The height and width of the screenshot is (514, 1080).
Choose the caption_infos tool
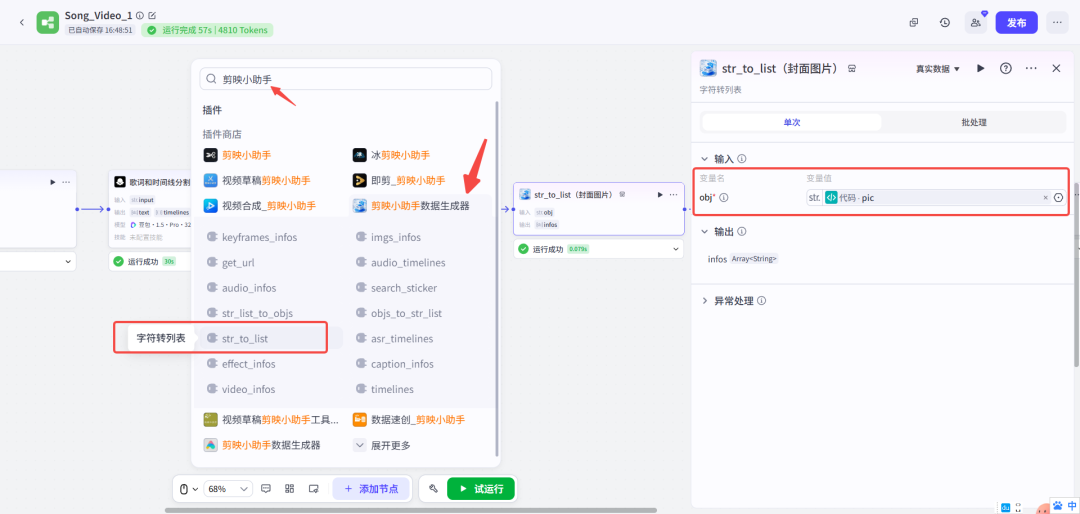pyautogui.click(x=395, y=364)
